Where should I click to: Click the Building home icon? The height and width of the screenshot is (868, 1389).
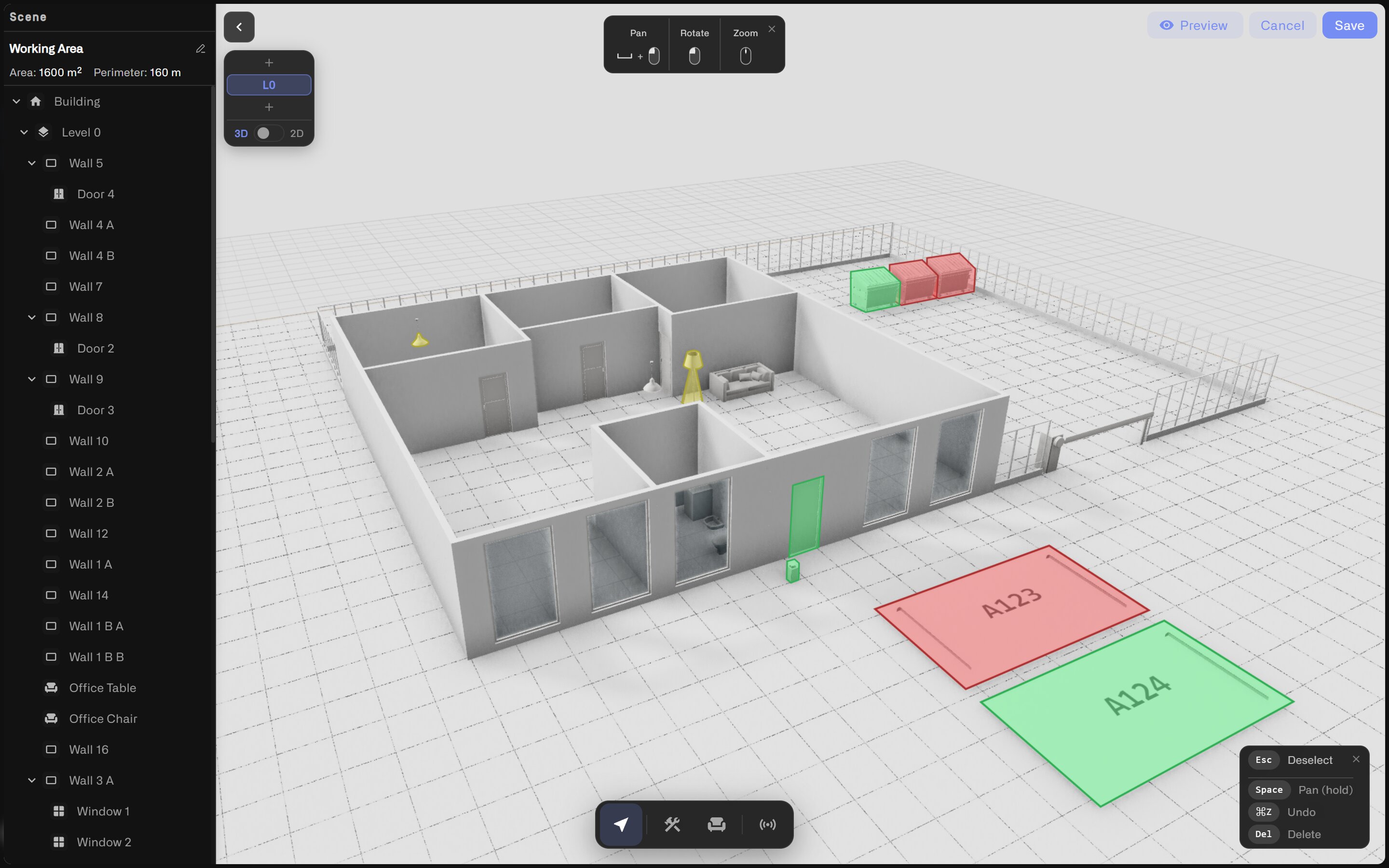pos(36,102)
